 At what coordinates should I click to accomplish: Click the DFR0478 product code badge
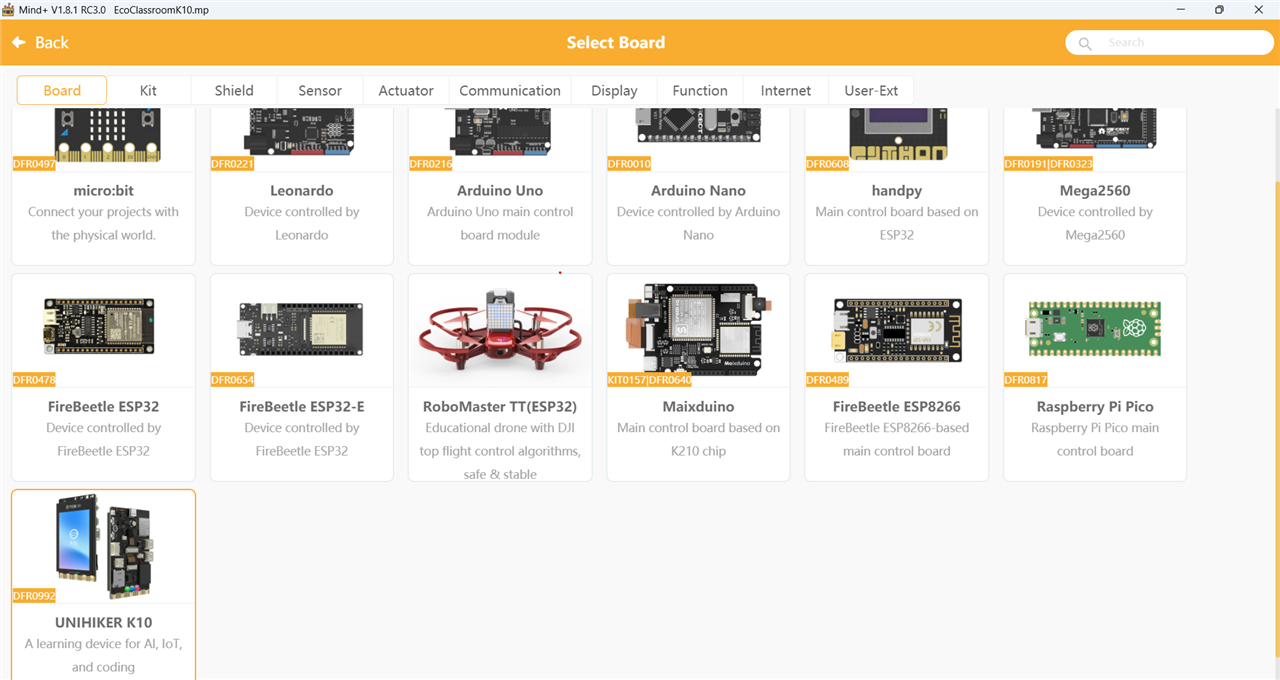[x=34, y=379]
